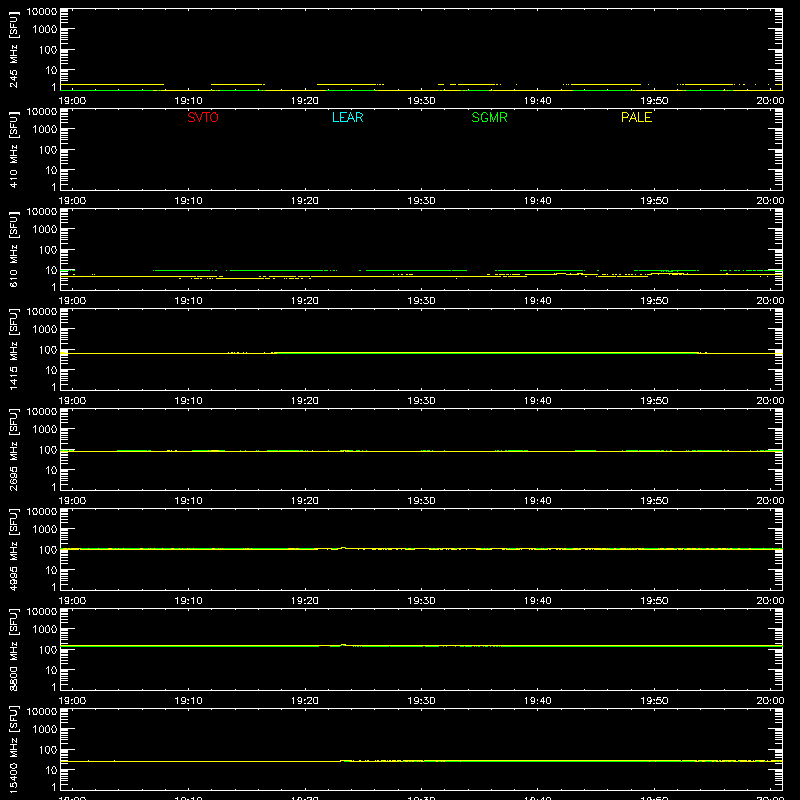Click the 1000 y-axis label of 1415 MHz plot

pos(44,330)
